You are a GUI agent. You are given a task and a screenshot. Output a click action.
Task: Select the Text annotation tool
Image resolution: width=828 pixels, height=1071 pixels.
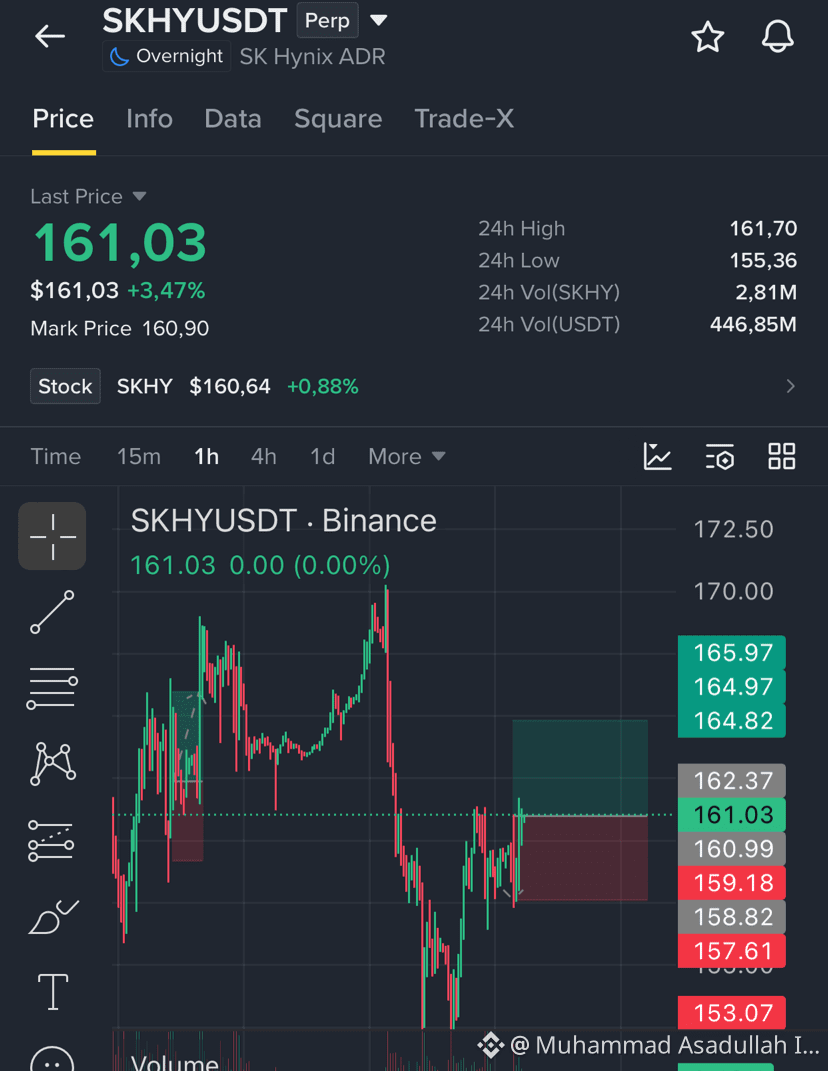pyautogui.click(x=53, y=992)
